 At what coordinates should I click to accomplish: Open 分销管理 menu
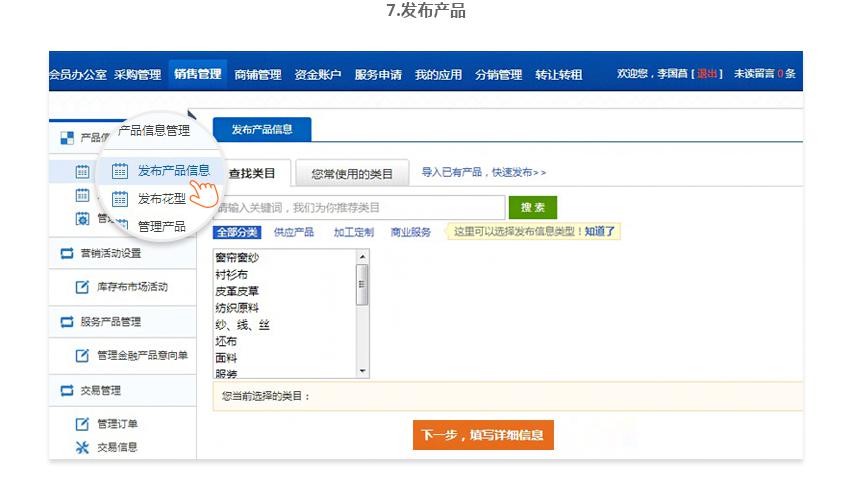coord(498,75)
